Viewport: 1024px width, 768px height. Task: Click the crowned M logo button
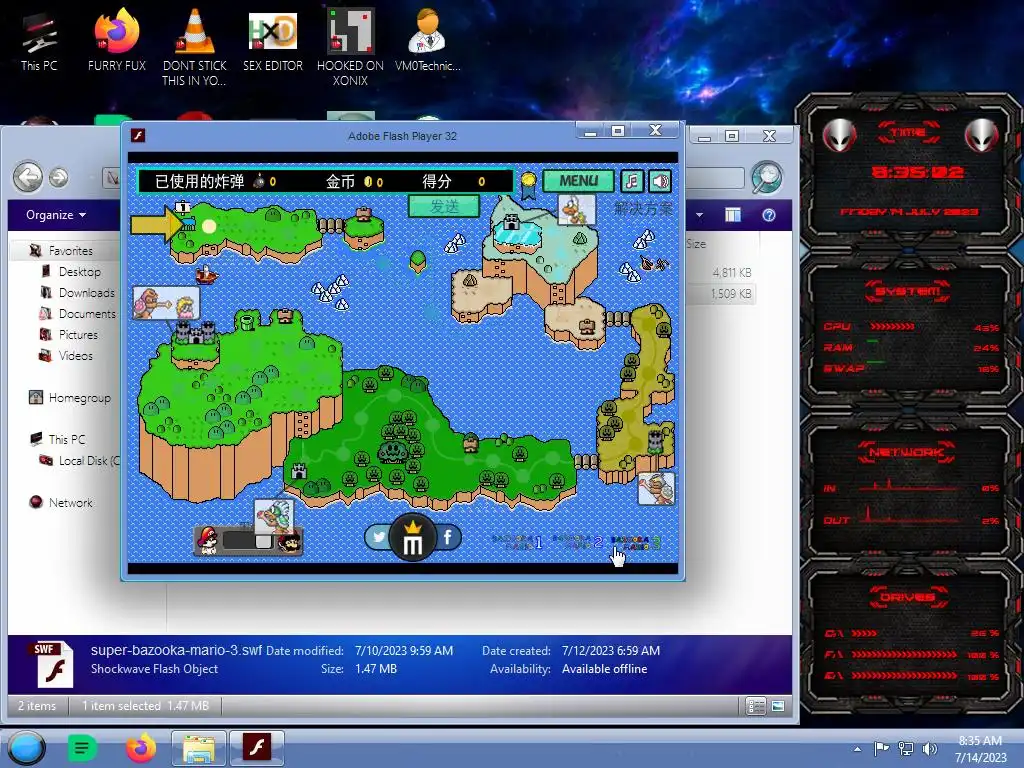coord(413,537)
